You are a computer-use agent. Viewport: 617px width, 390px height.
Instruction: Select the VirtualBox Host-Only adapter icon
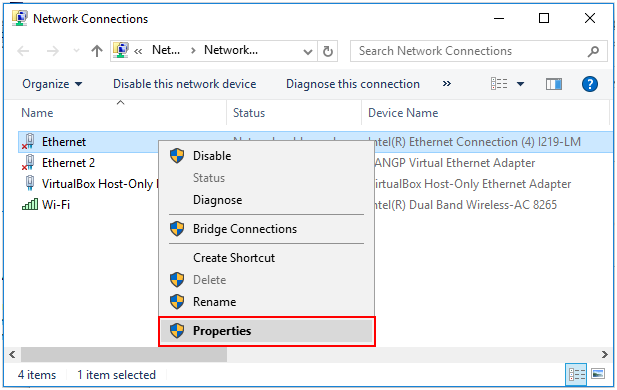(30, 183)
